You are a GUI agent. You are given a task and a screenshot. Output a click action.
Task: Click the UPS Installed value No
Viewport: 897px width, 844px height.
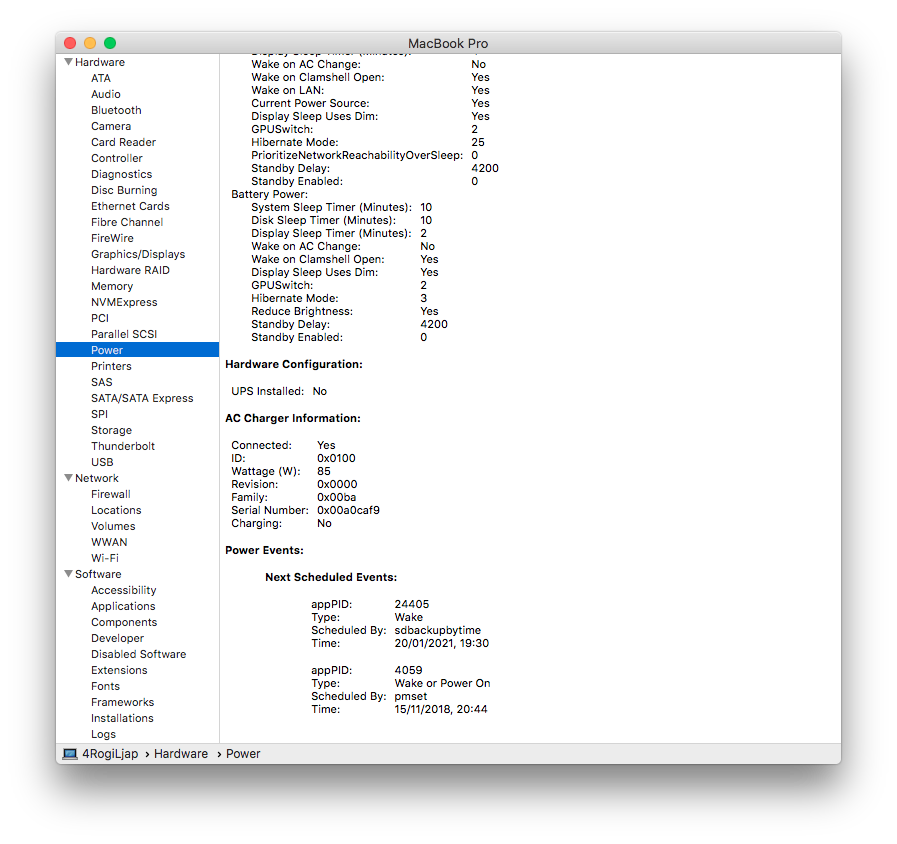coord(320,392)
